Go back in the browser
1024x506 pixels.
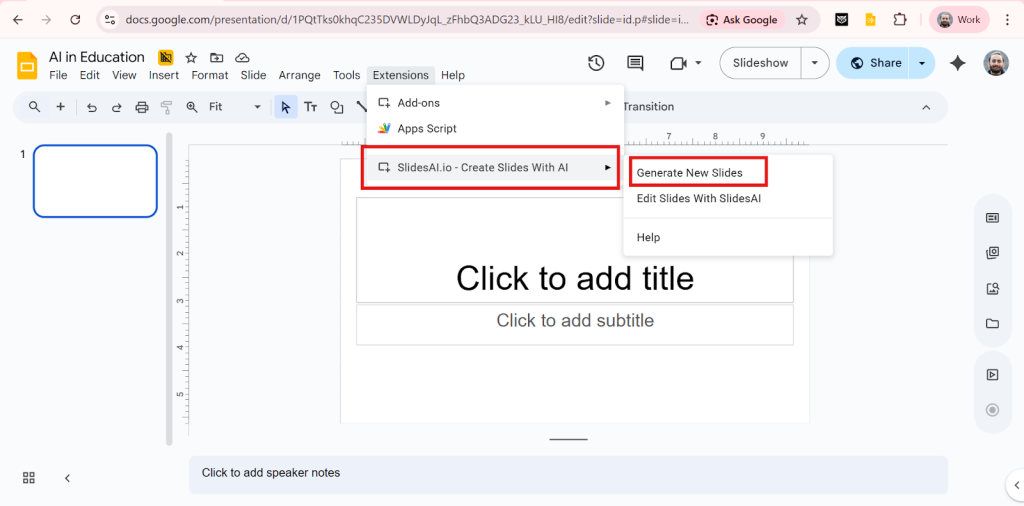pyautogui.click(x=18, y=20)
